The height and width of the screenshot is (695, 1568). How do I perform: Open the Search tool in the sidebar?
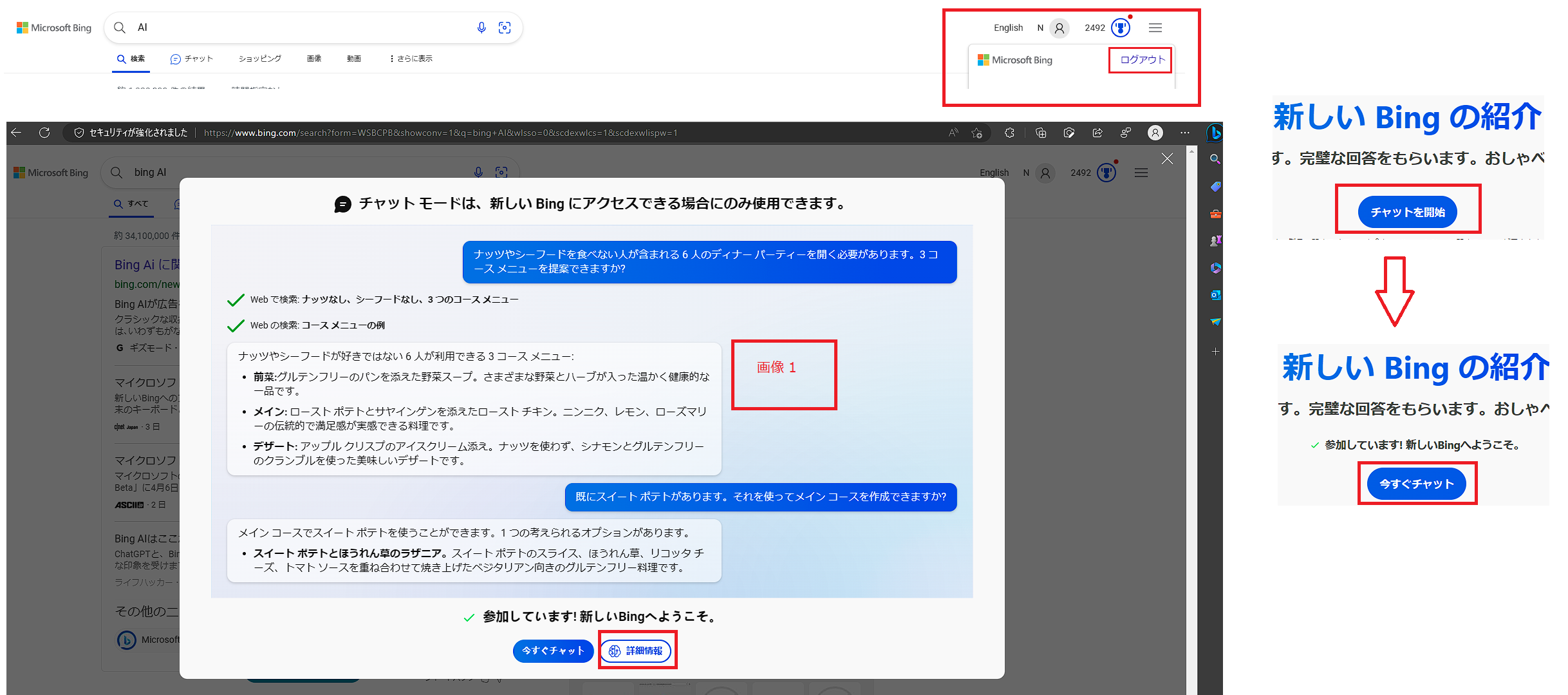coord(1215,159)
